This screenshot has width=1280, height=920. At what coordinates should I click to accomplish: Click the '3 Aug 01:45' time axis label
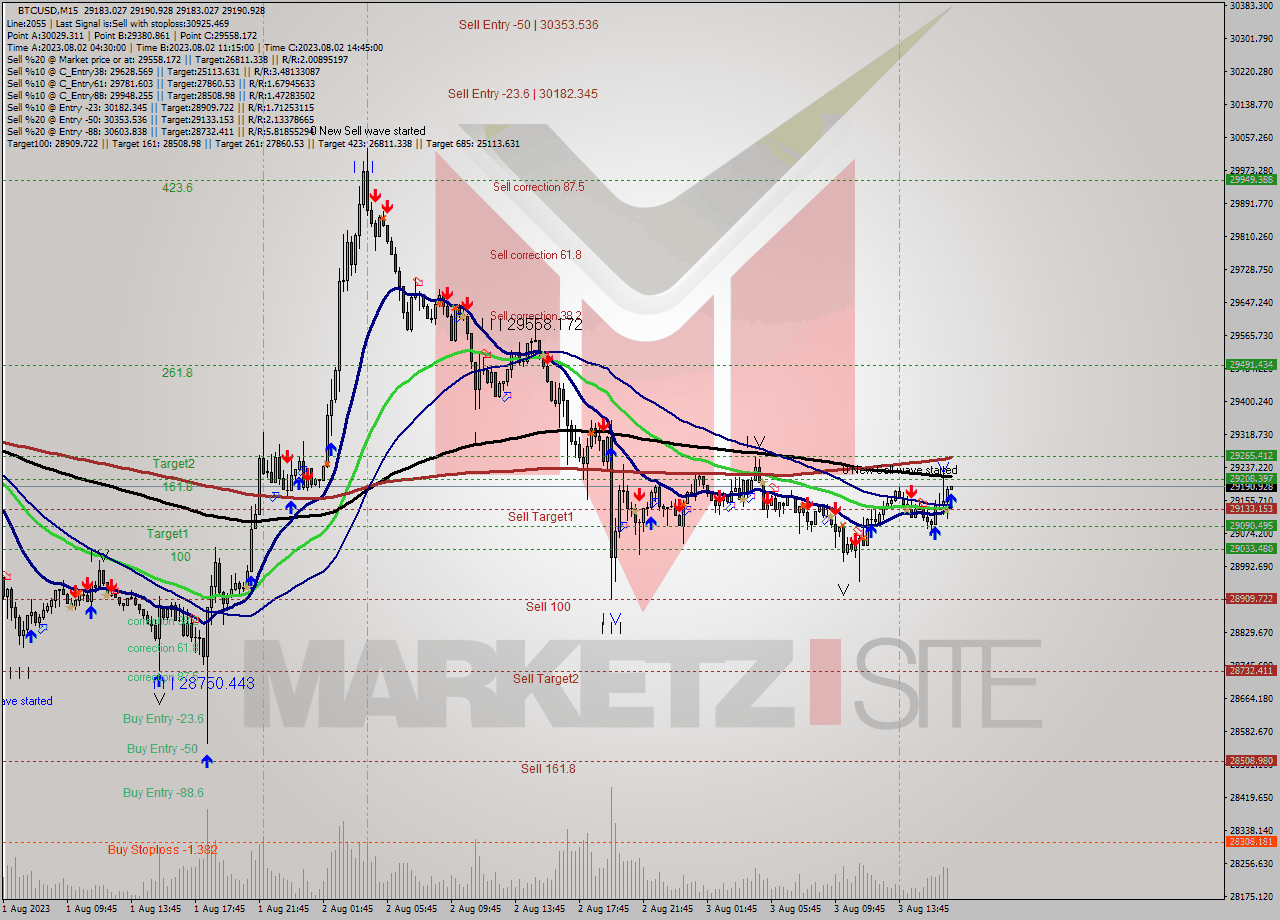(x=732, y=909)
